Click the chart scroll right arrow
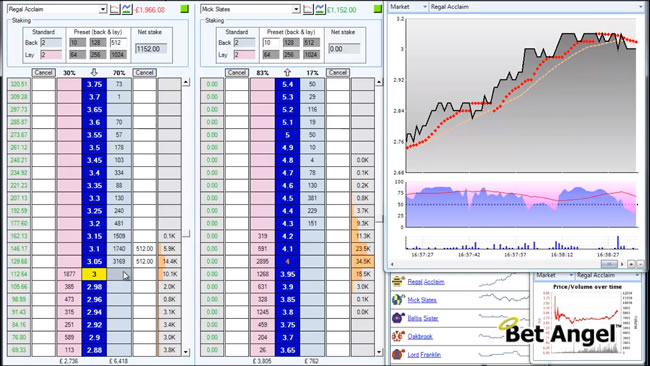 point(622,264)
